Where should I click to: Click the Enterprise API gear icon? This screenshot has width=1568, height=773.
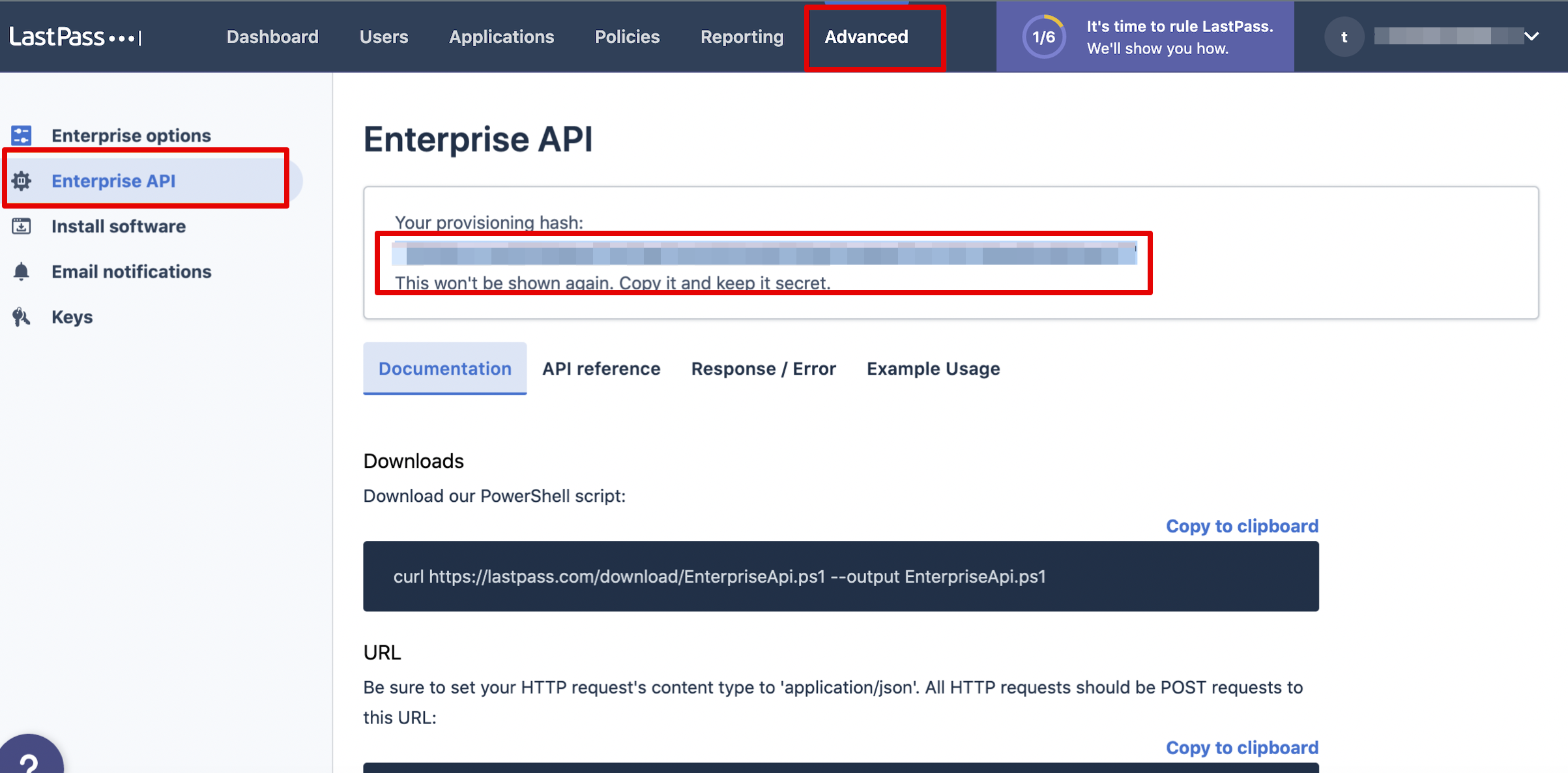[22, 181]
